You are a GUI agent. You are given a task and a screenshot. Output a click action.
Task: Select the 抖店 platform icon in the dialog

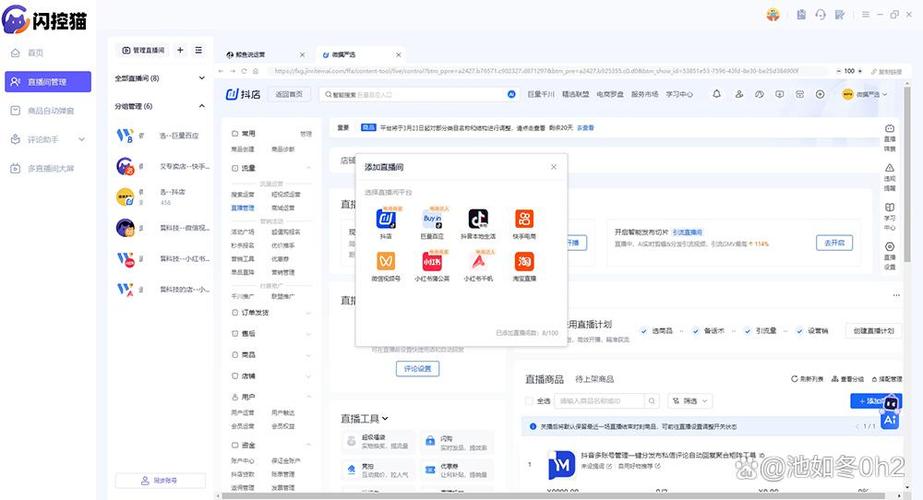tap(386, 219)
